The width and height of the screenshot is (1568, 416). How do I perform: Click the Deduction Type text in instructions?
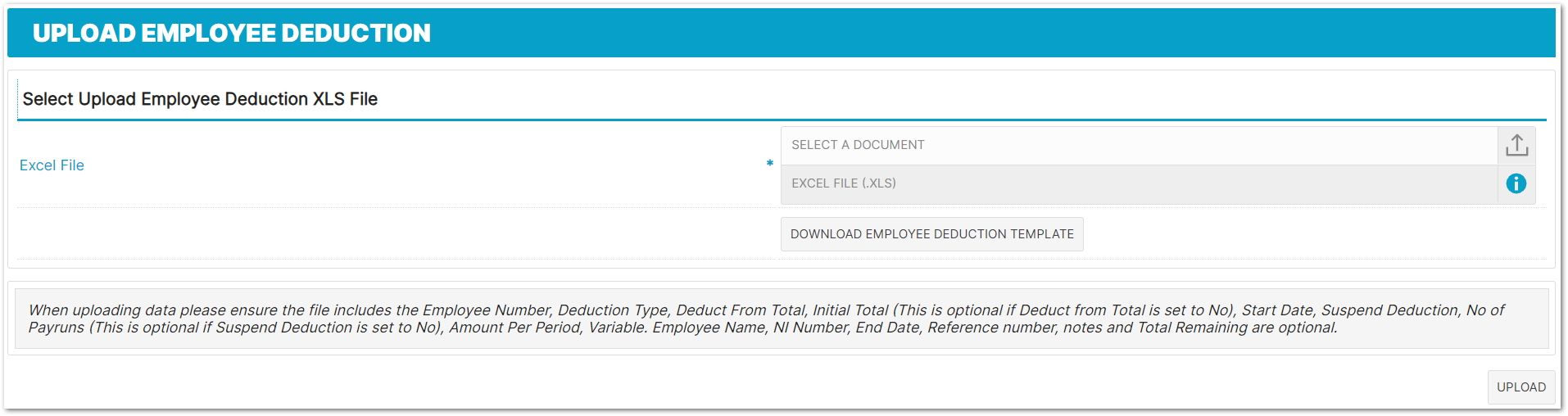[x=613, y=310]
